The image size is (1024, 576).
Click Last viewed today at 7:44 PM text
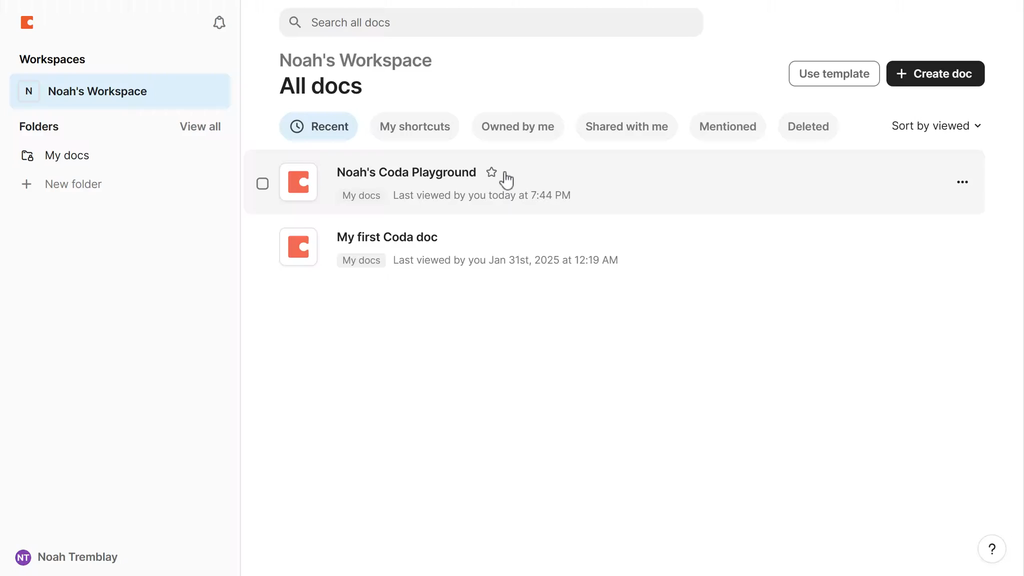tap(482, 195)
